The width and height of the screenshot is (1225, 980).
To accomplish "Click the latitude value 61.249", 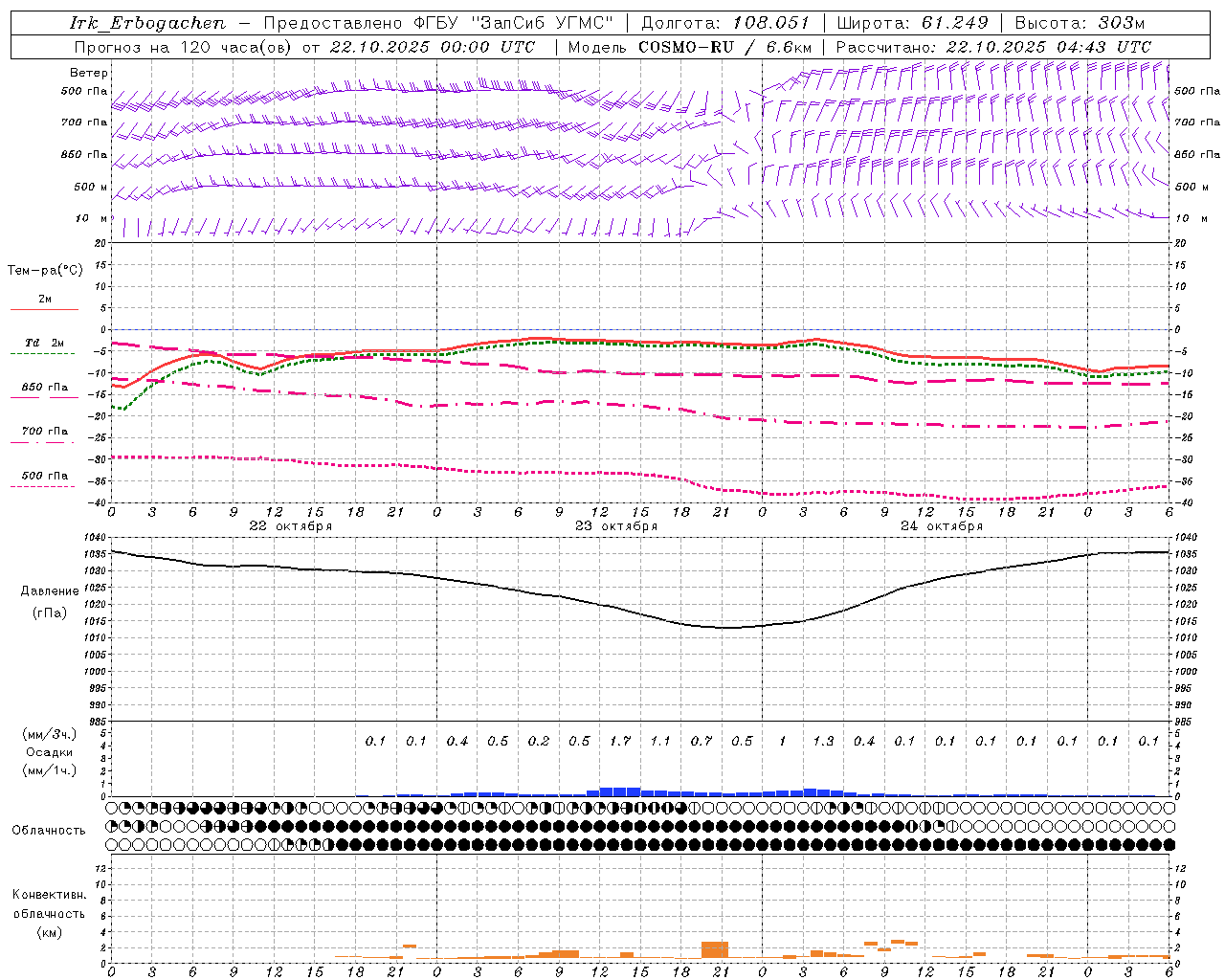I will [x=954, y=23].
